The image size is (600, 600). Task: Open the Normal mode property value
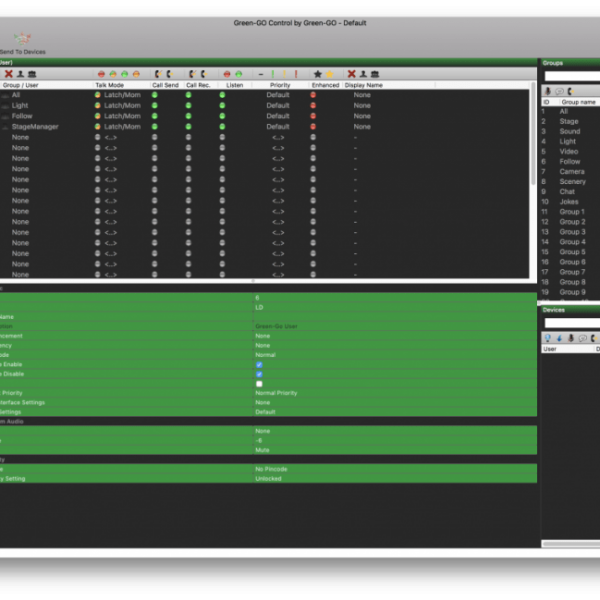click(265, 355)
